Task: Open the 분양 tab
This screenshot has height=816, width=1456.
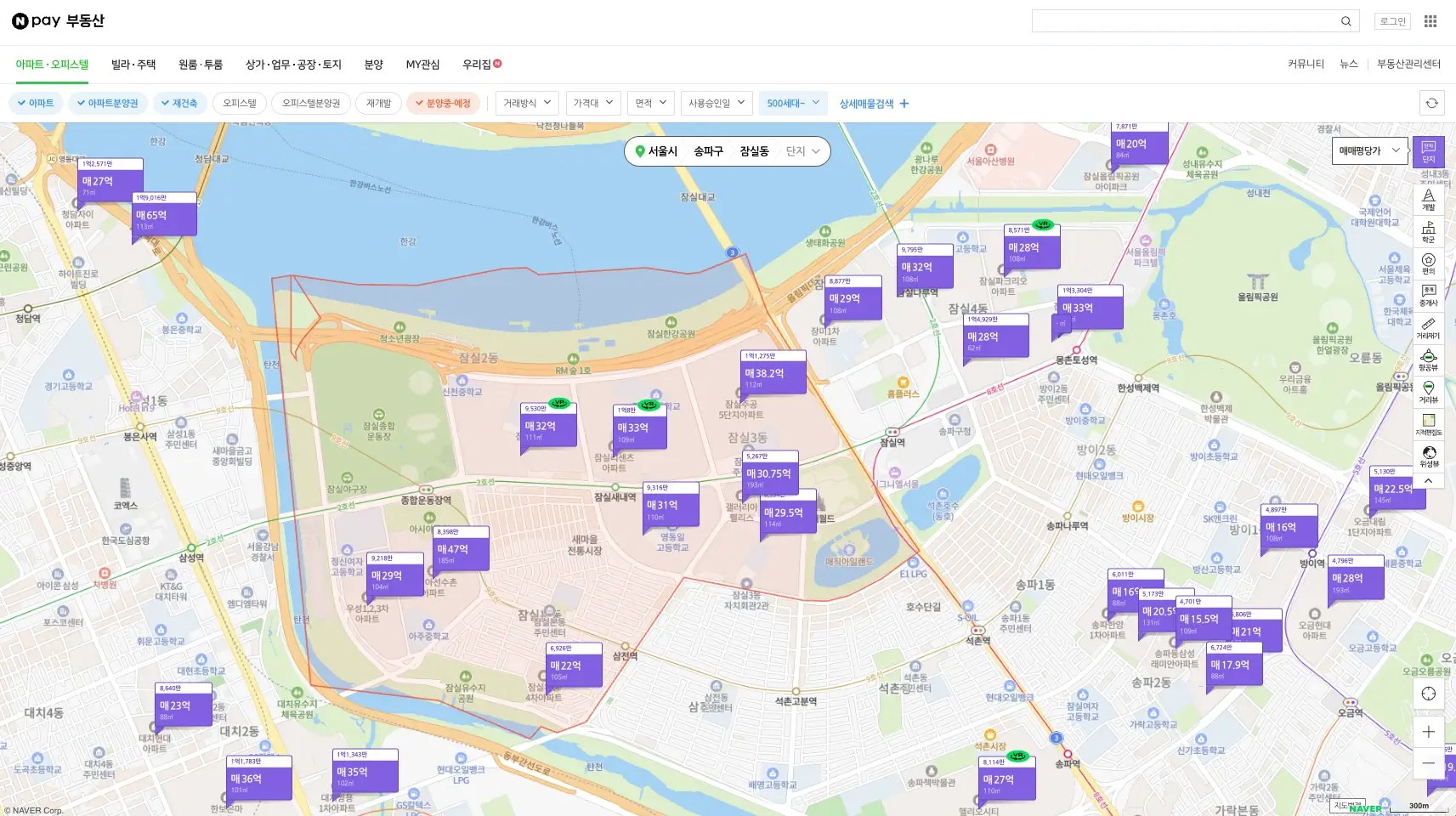Action: coord(374,65)
